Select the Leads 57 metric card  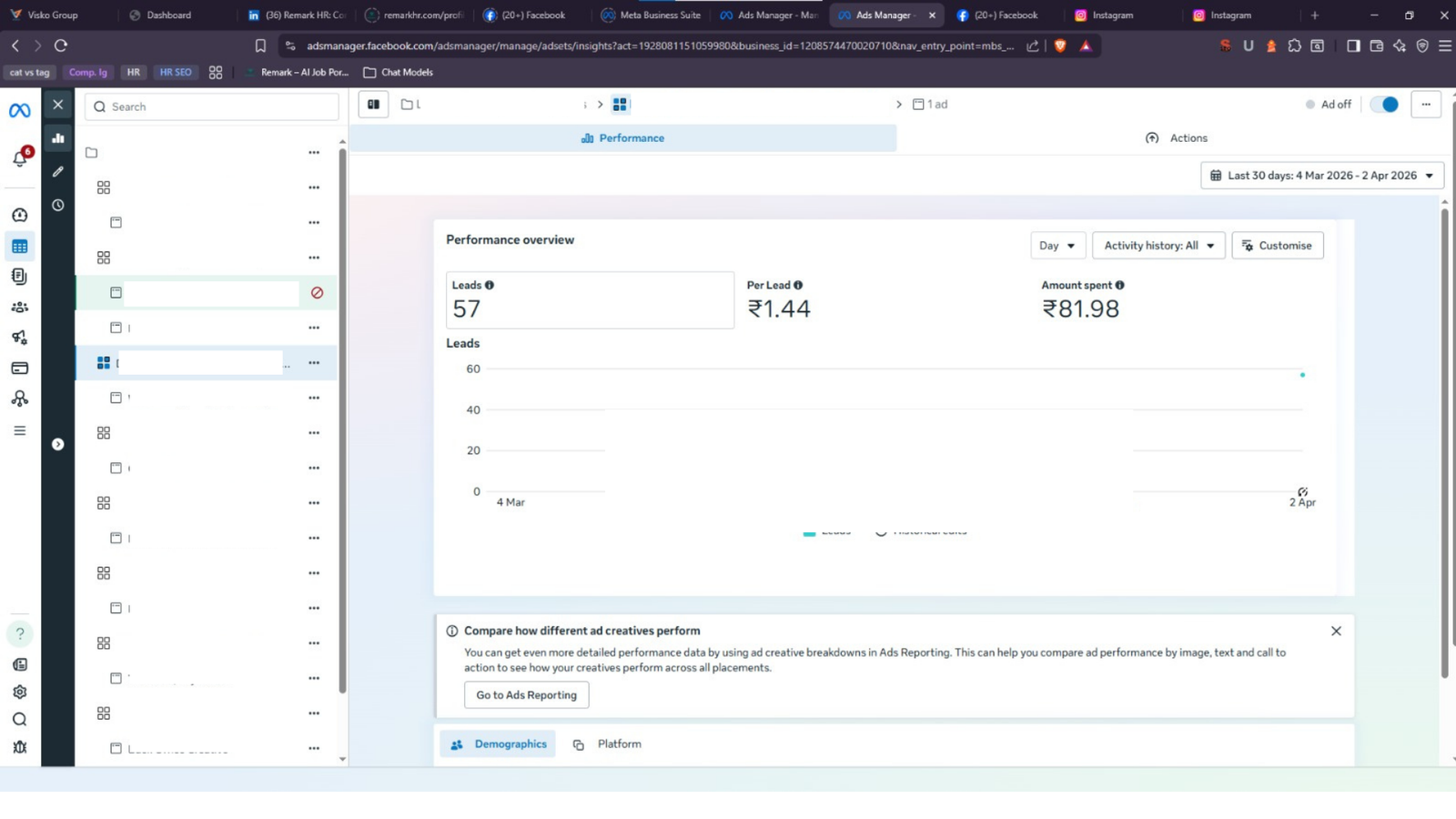click(x=590, y=300)
